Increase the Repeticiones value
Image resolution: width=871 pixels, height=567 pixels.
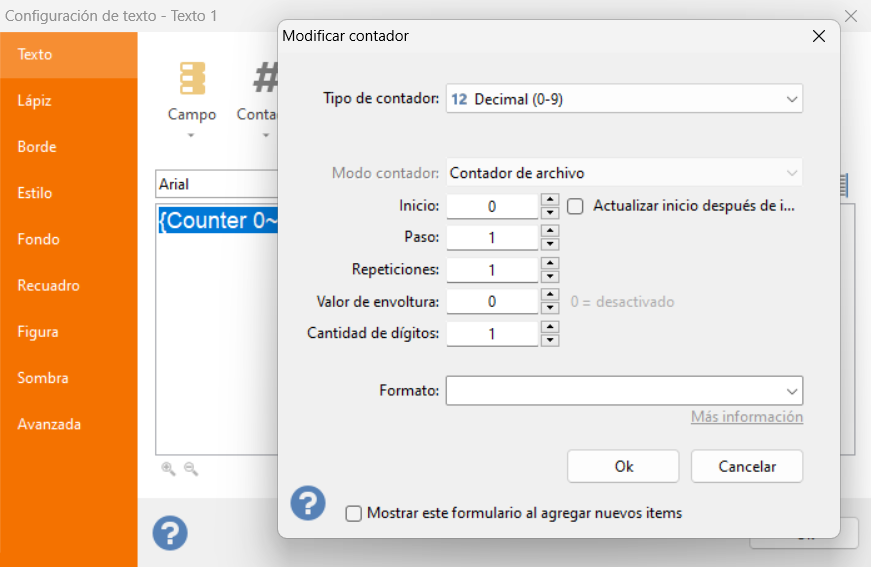tap(550, 263)
